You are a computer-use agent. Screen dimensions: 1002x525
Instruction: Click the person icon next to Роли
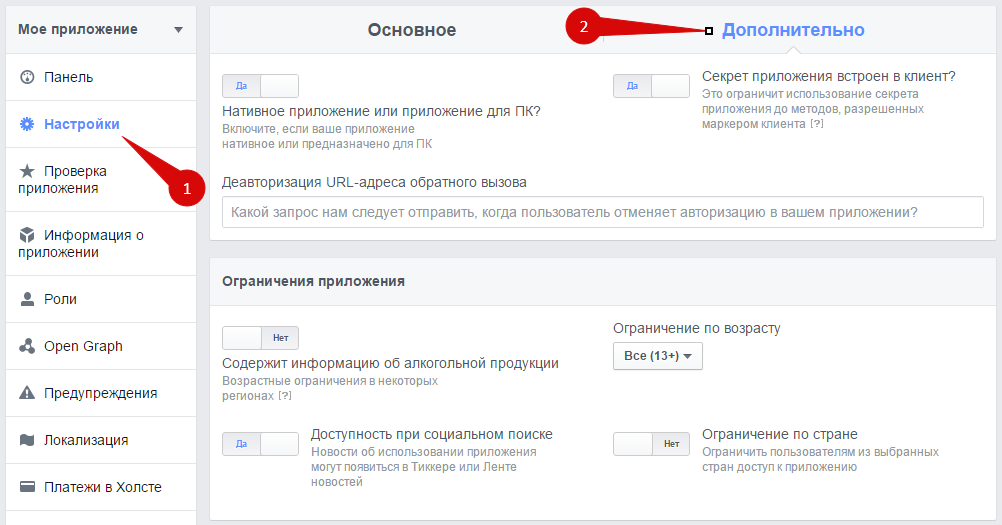click(27, 299)
